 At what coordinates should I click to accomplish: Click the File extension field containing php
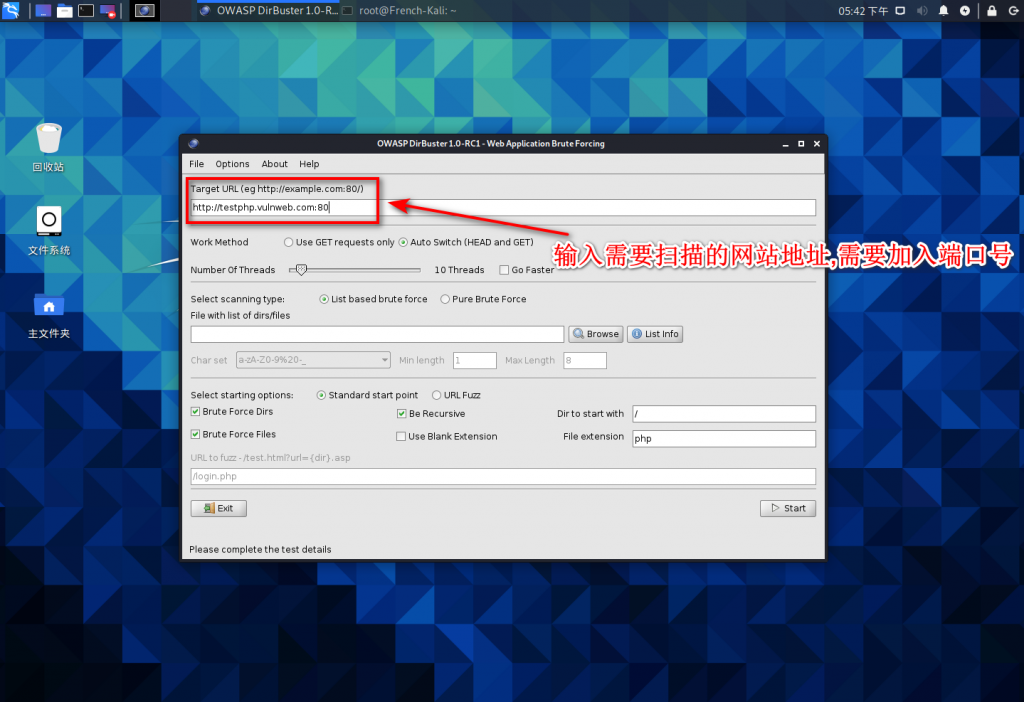[724, 439]
